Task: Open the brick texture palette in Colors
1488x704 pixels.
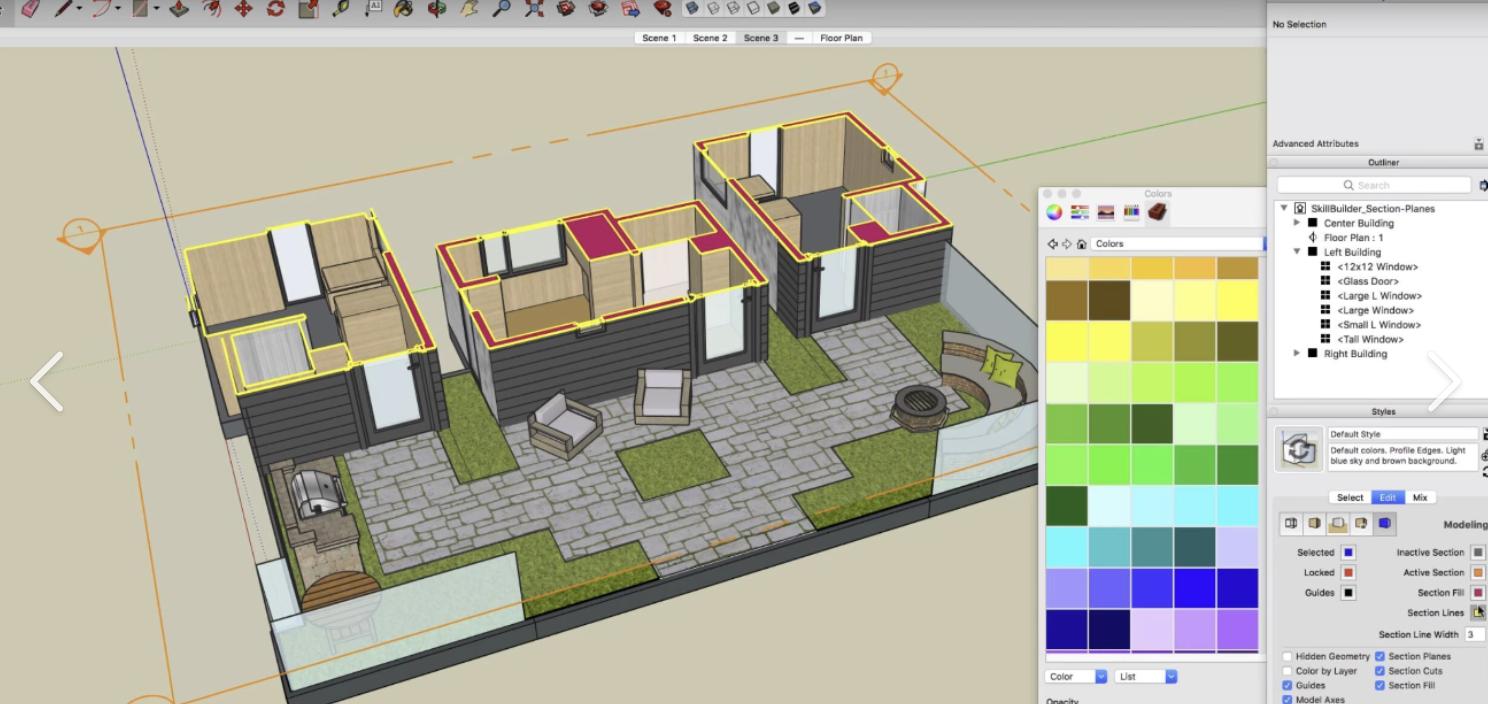Action: click(1157, 212)
